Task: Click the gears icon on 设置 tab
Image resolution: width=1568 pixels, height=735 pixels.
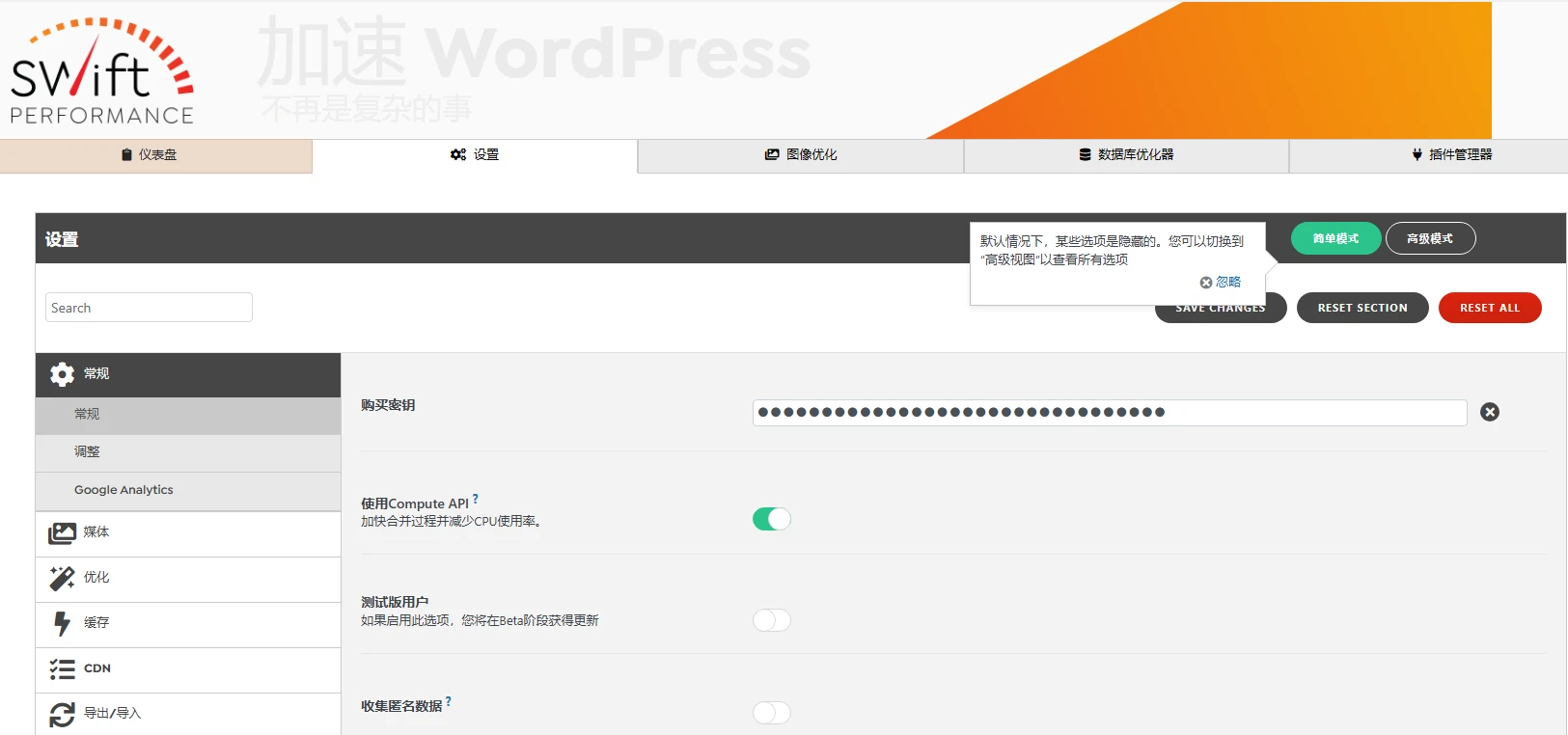Action: tap(458, 154)
